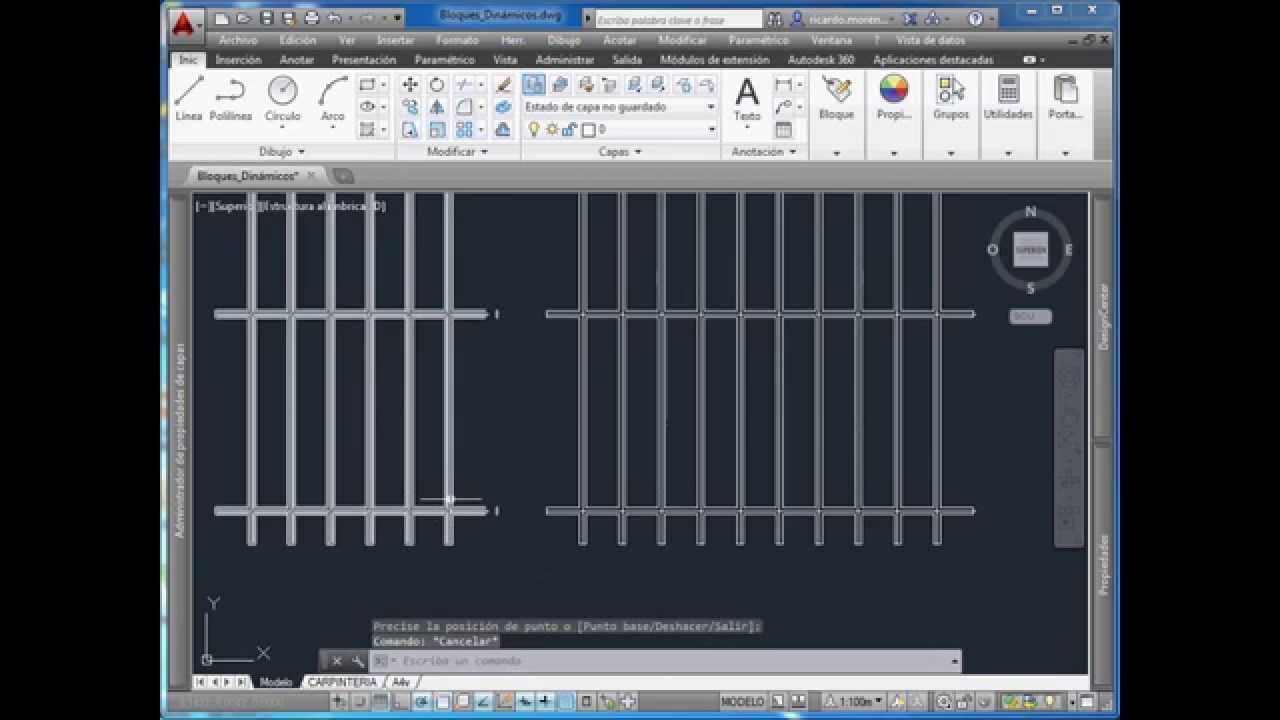This screenshot has height=720, width=1280.
Task: Click the Undo arrow icon
Action: pos(334,18)
